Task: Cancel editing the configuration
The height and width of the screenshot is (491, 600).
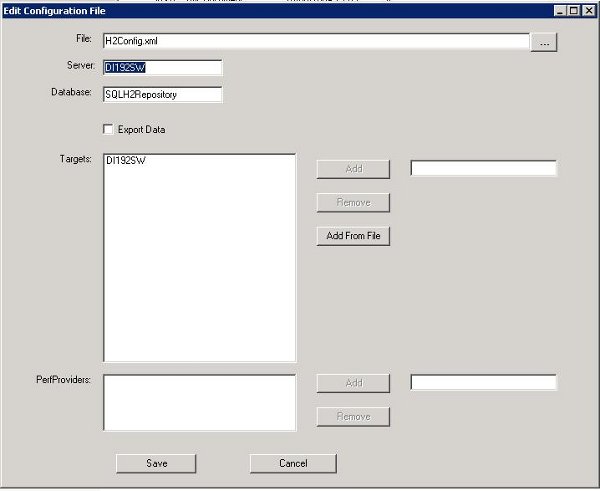Action: [x=293, y=463]
